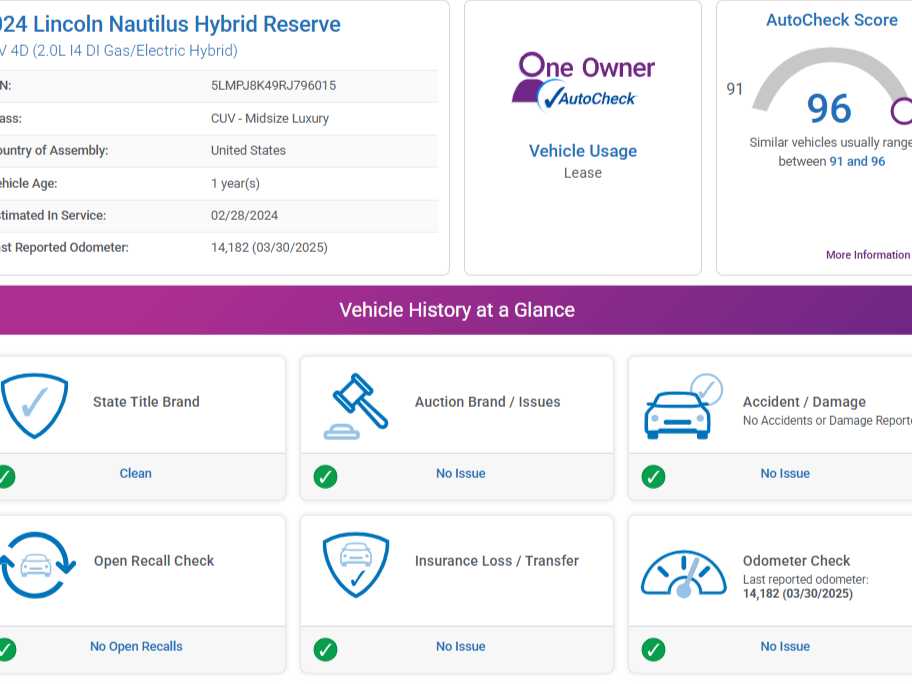This screenshot has width=912, height=684.
Task: Click the Insurance Loss shield car icon
Action: click(356, 565)
